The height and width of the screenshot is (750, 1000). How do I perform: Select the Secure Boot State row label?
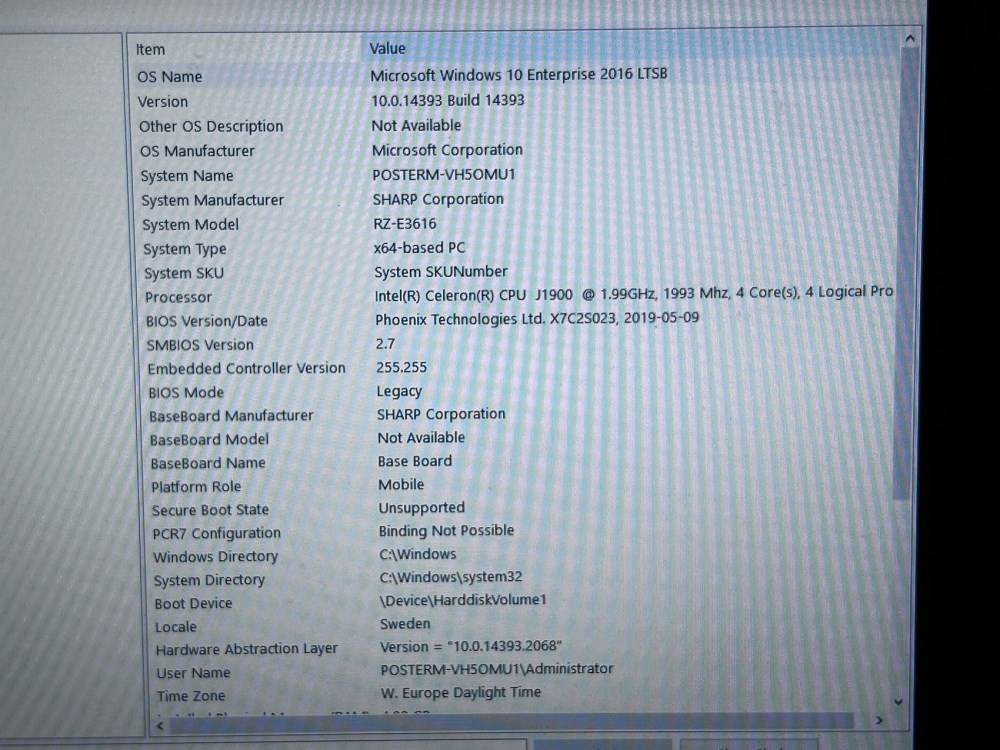[x=210, y=510]
